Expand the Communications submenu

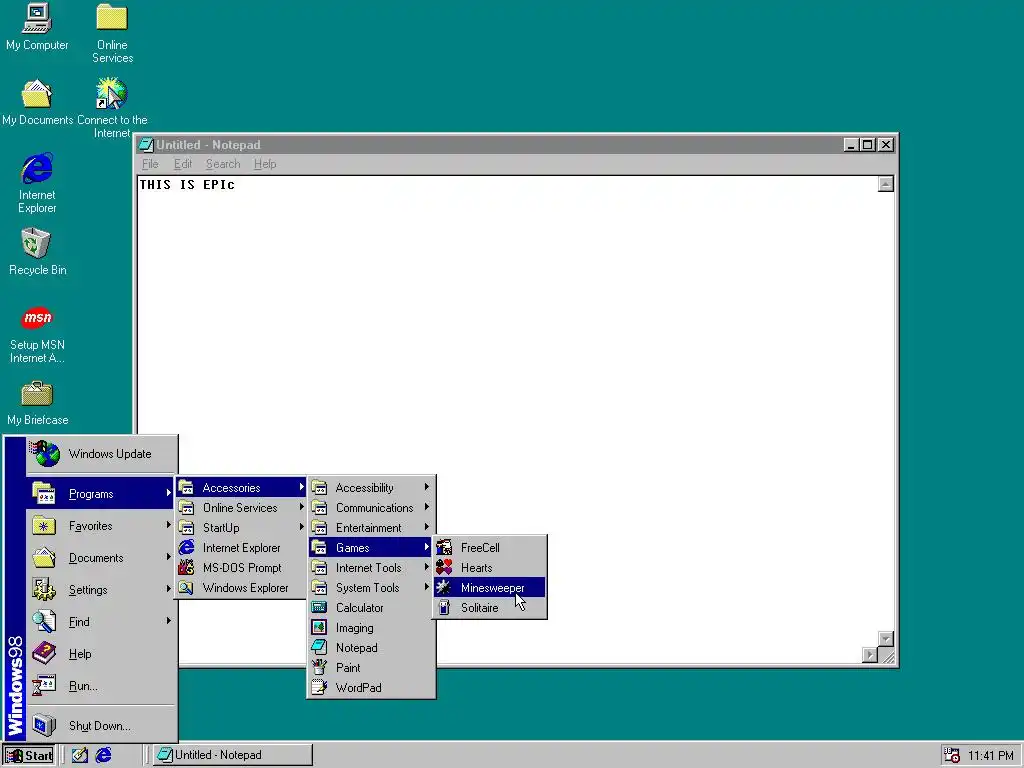[371, 507]
